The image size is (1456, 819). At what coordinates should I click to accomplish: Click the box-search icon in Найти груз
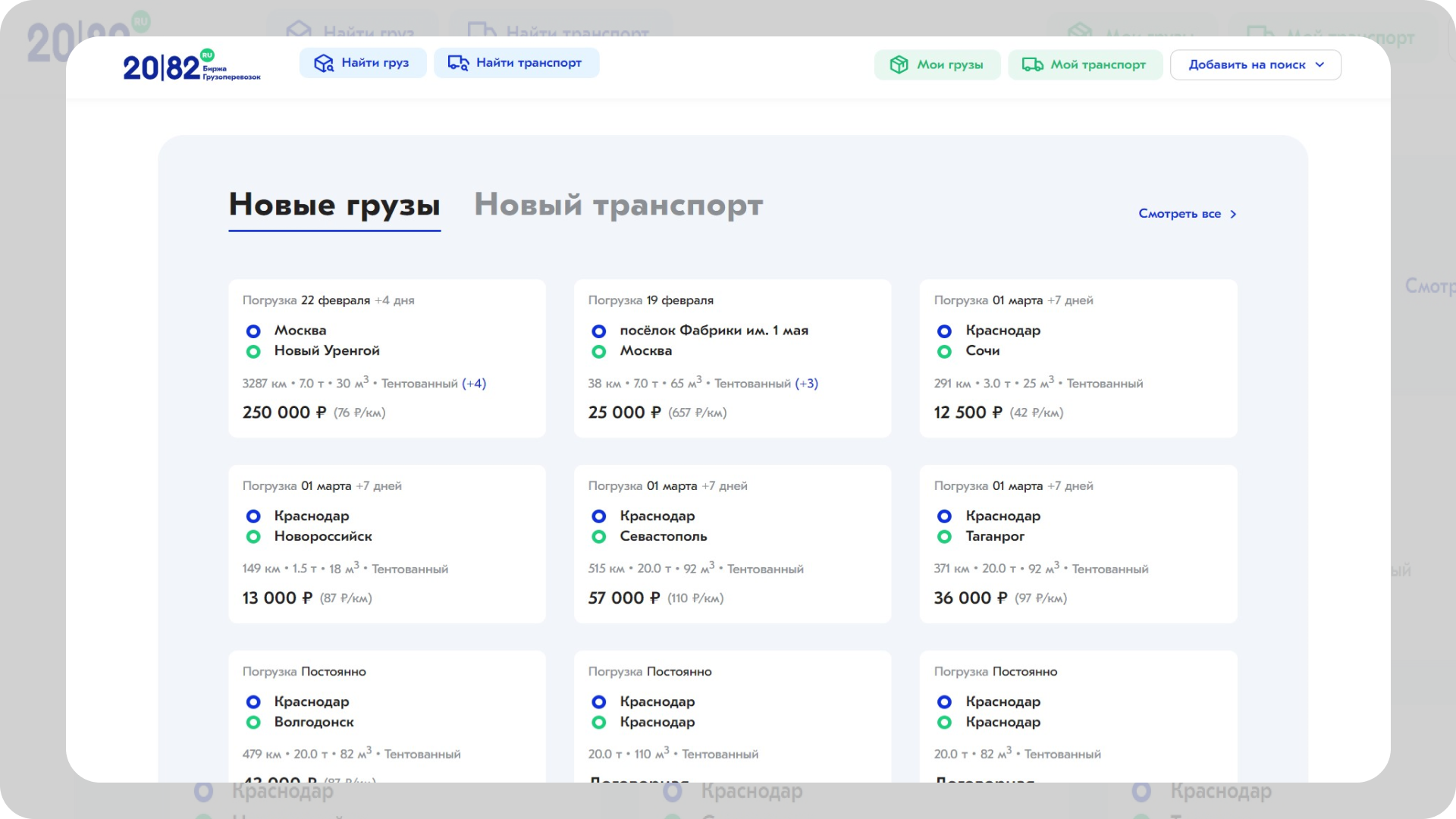click(x=324, y=63)
